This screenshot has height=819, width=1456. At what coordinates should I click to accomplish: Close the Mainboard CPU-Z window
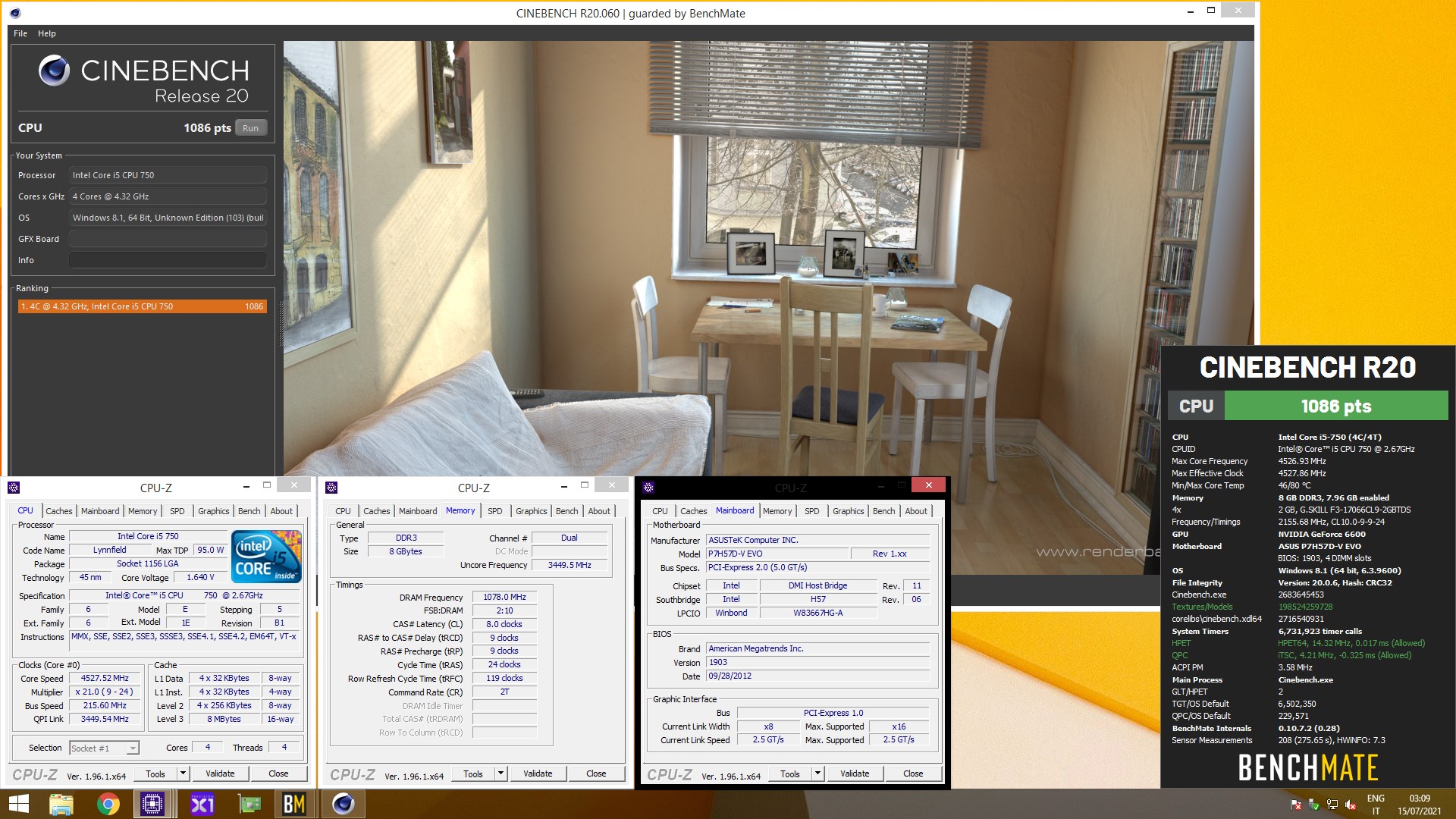[928, 485]
